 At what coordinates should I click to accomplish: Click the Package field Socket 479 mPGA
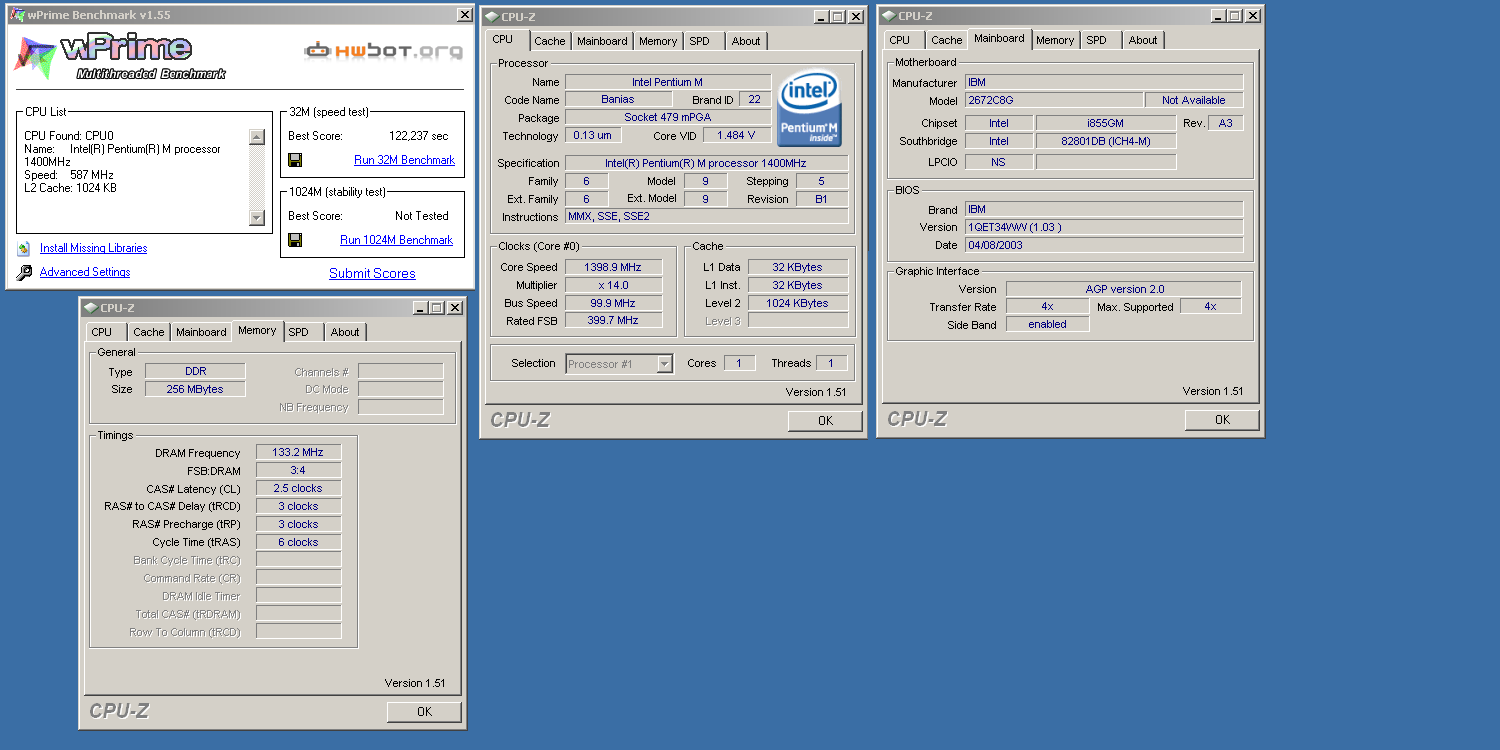tap(668, 117)
